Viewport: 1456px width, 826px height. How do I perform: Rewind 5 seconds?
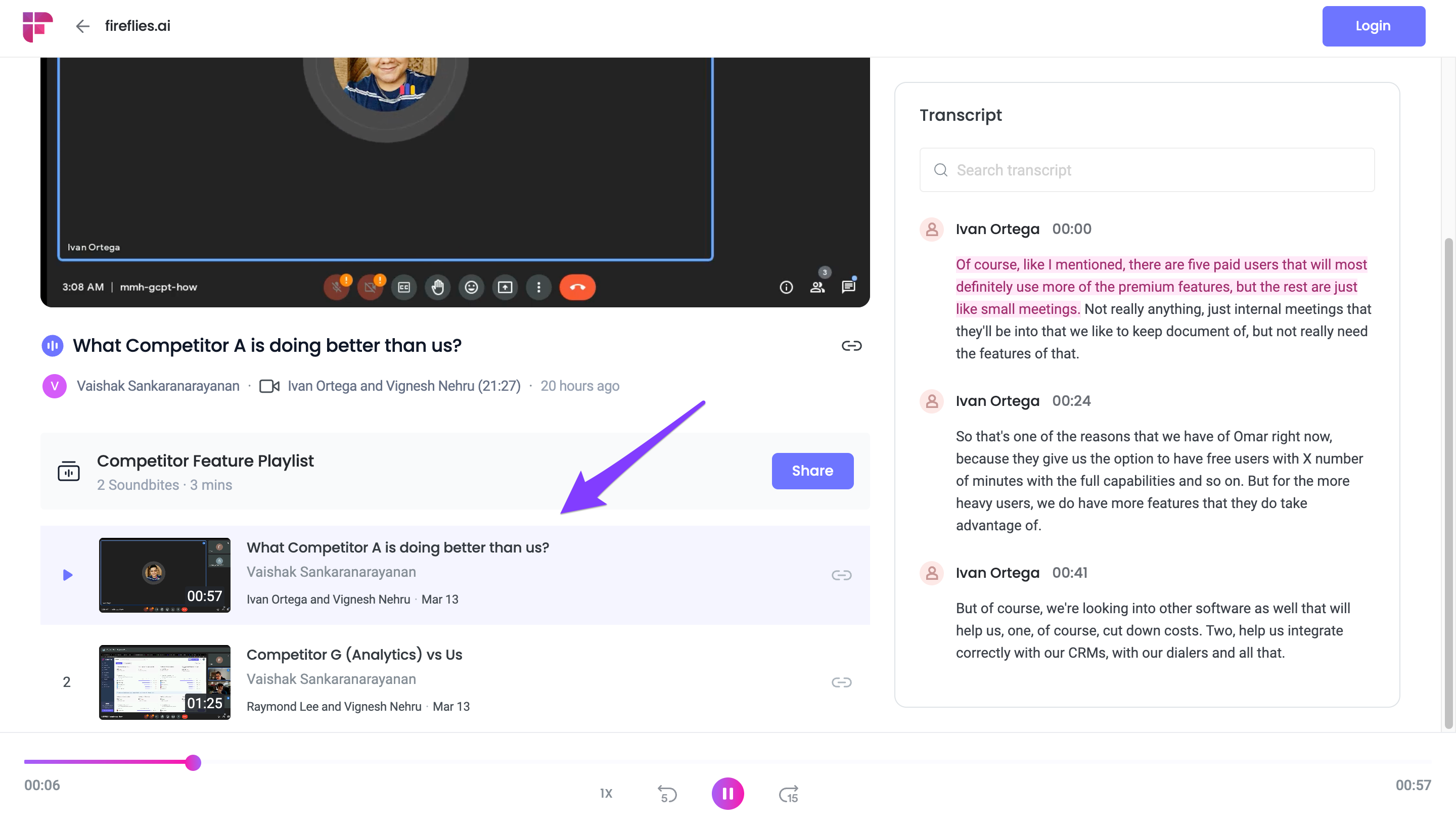coord(667,794)
